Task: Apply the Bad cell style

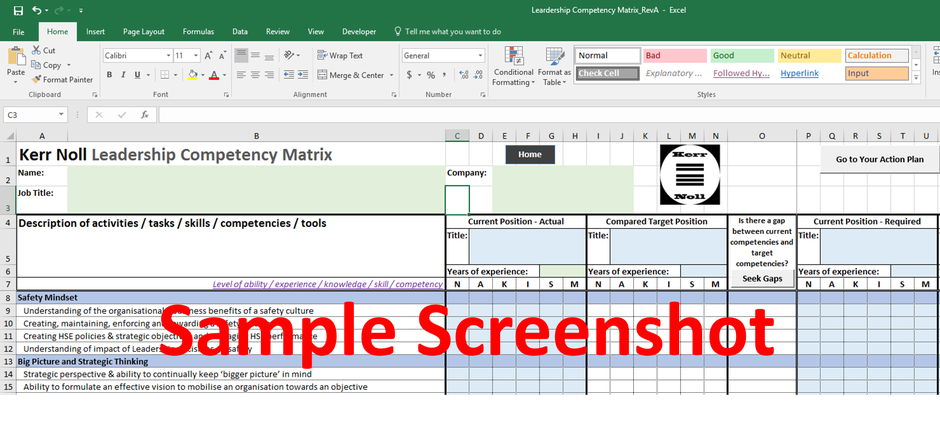Action: (x=675, y=56)
